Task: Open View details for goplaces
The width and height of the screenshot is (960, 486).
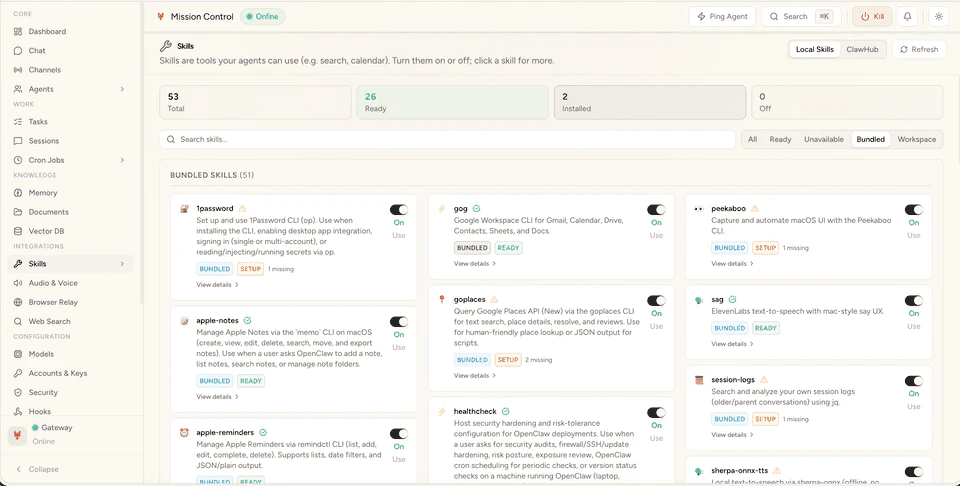Action: coord(474,376)
